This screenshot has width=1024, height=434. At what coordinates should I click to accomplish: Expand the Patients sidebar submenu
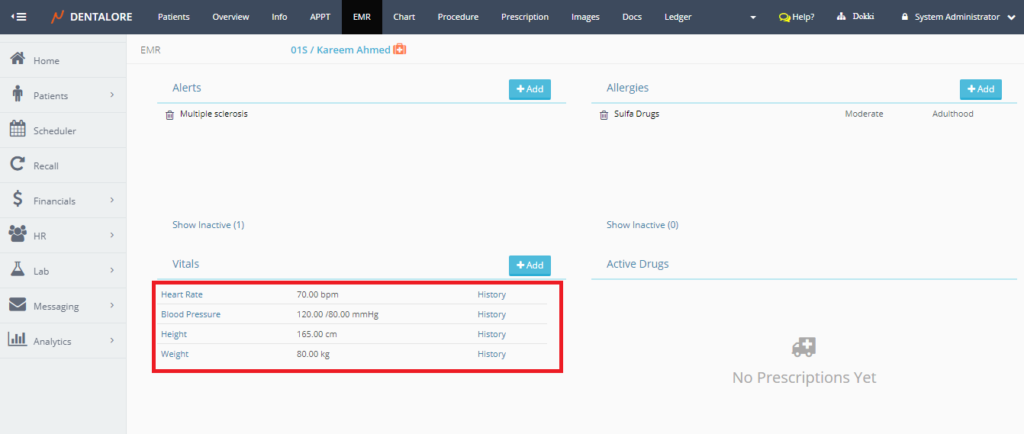tap(112, 95)
